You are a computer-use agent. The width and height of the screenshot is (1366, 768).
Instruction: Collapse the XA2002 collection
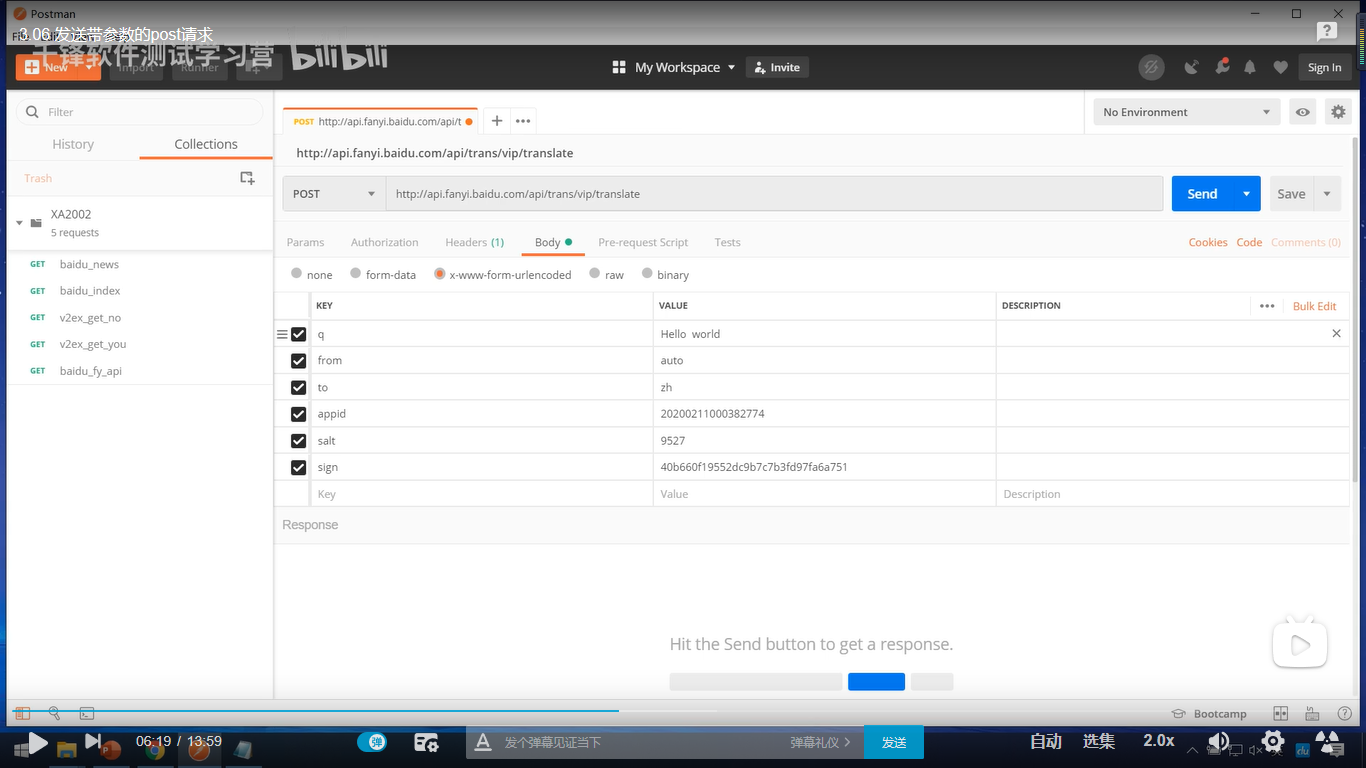[x=19, y=223]
